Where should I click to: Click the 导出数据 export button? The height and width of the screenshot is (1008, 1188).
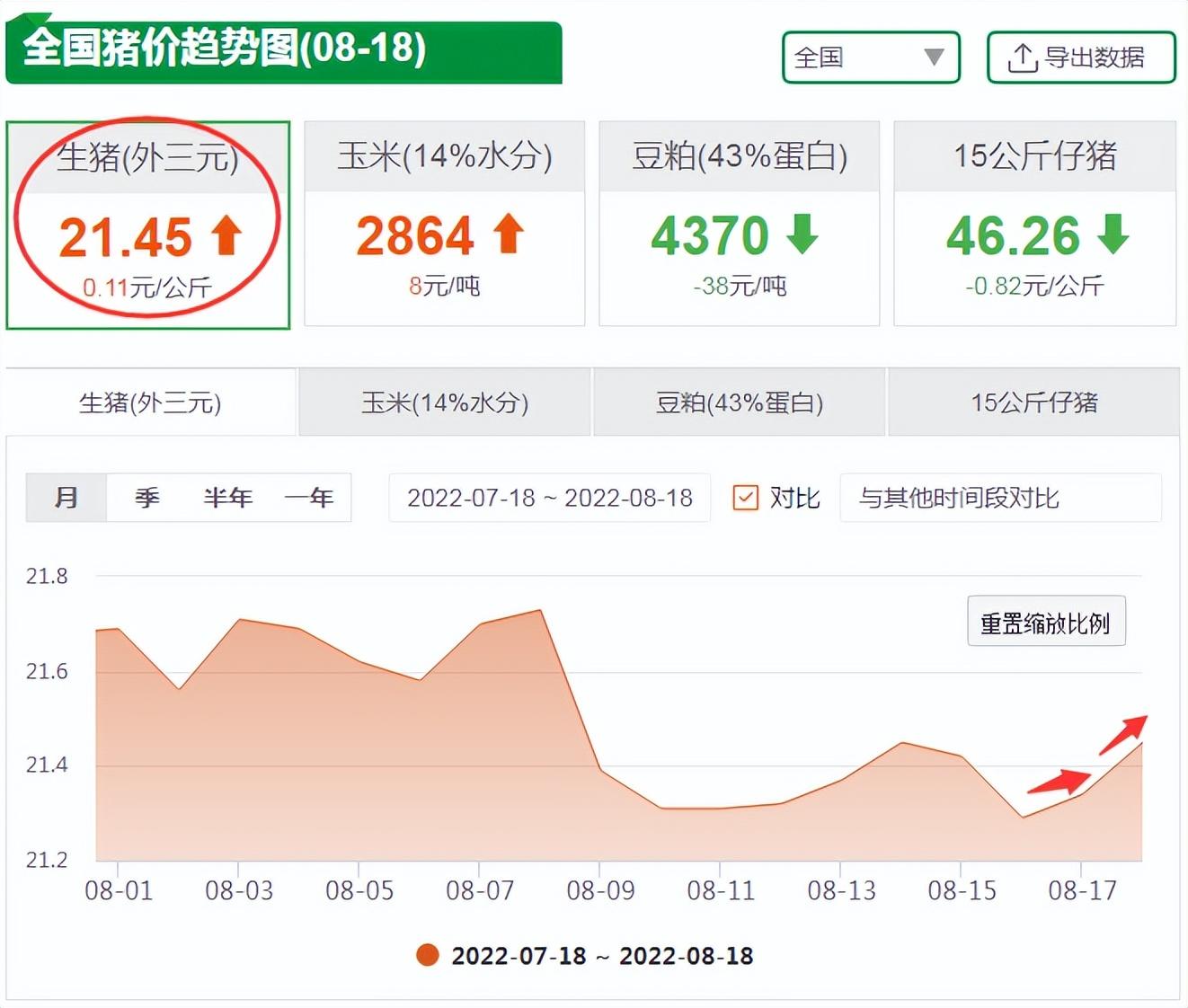[x=1081, y=57]
